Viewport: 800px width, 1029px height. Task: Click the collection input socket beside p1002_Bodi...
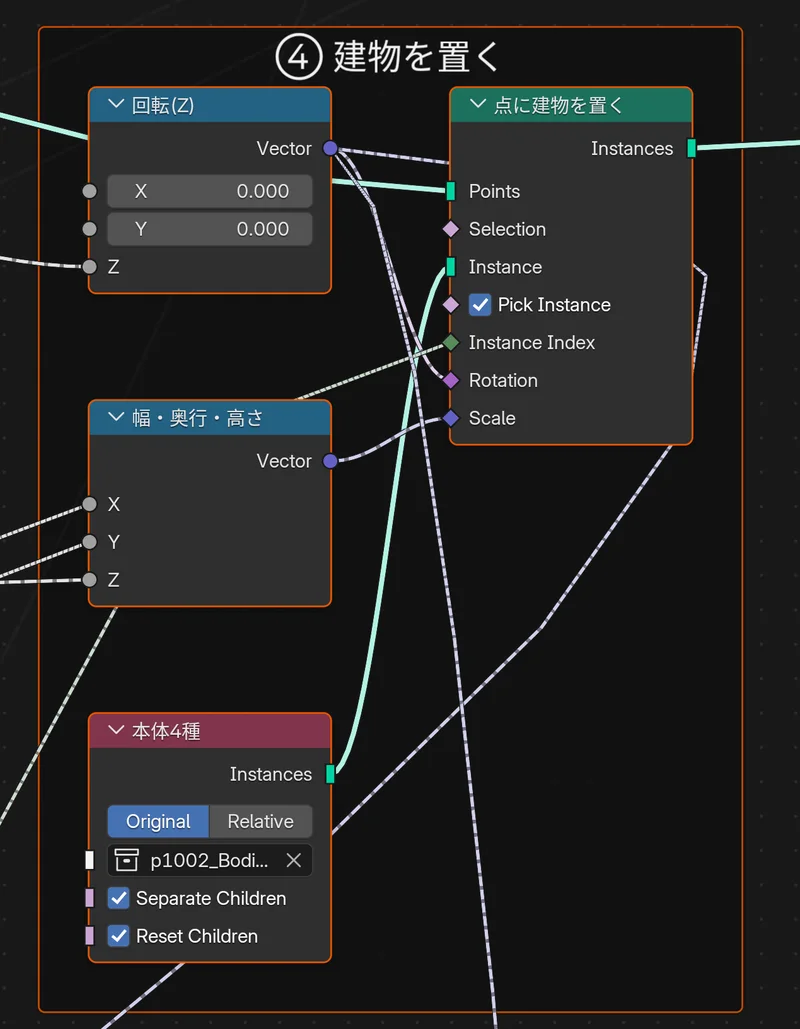coord(89,860)
